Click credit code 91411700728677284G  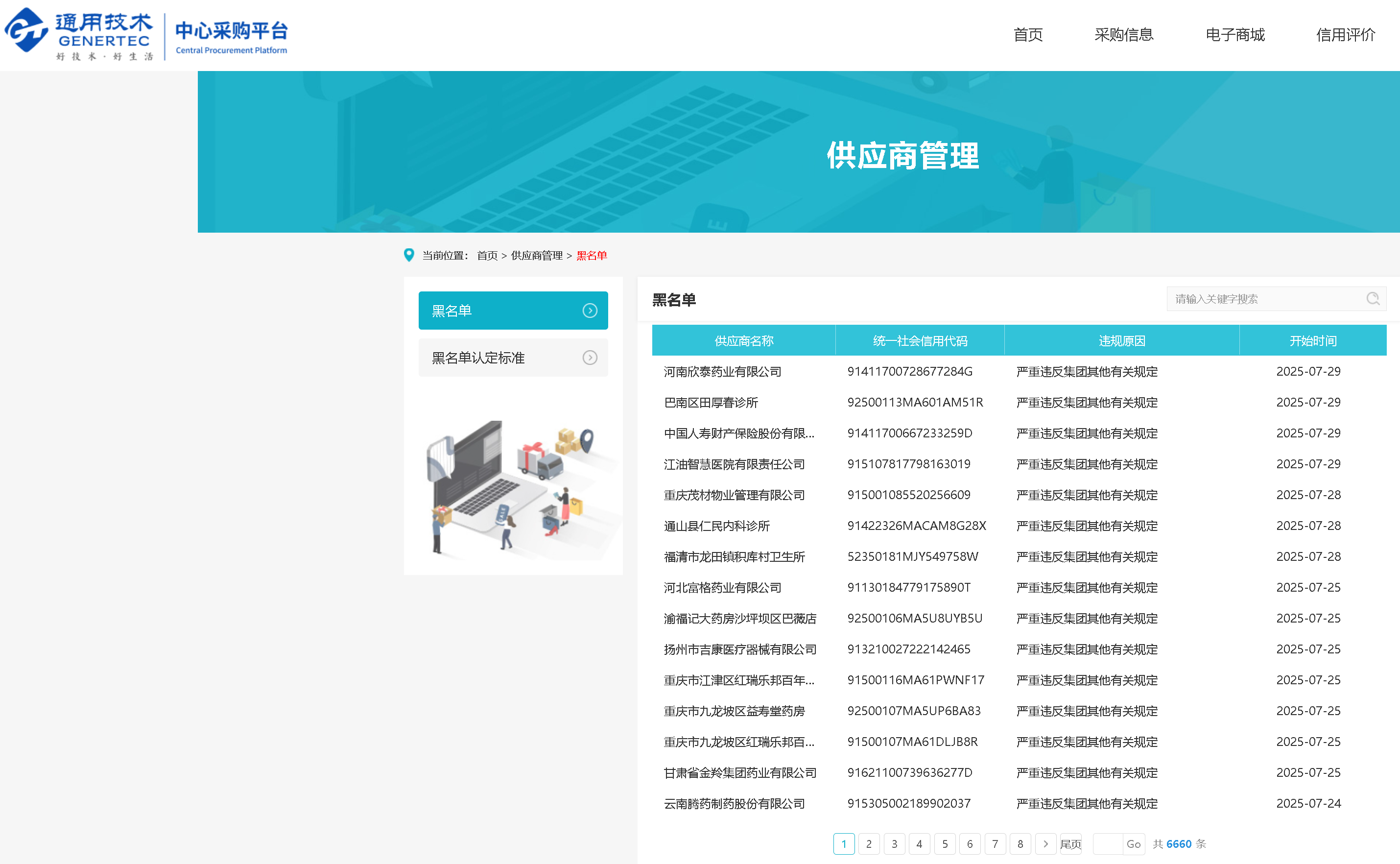[x=909, y=371]
